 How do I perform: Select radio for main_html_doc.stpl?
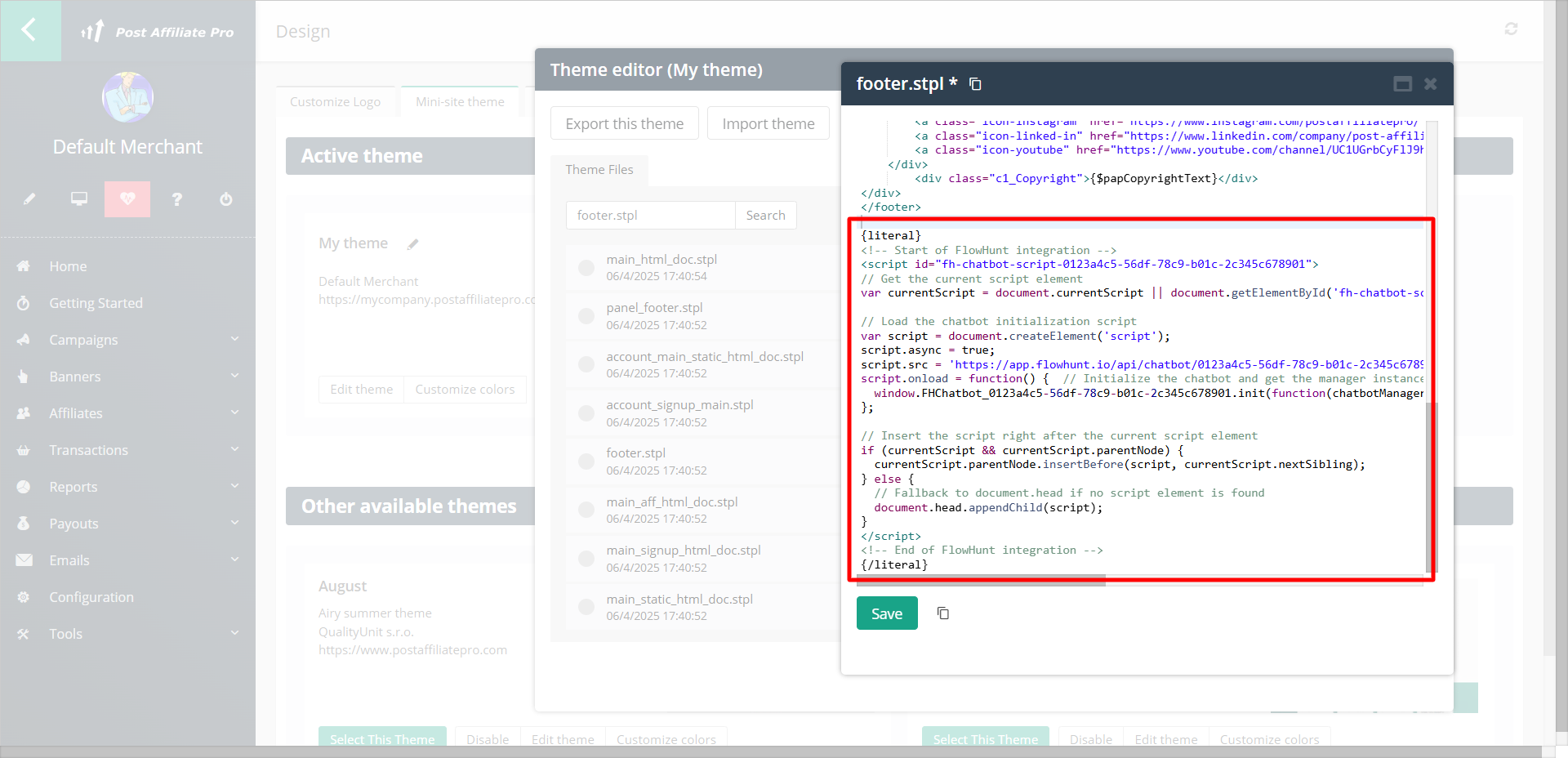pos(586,268)
